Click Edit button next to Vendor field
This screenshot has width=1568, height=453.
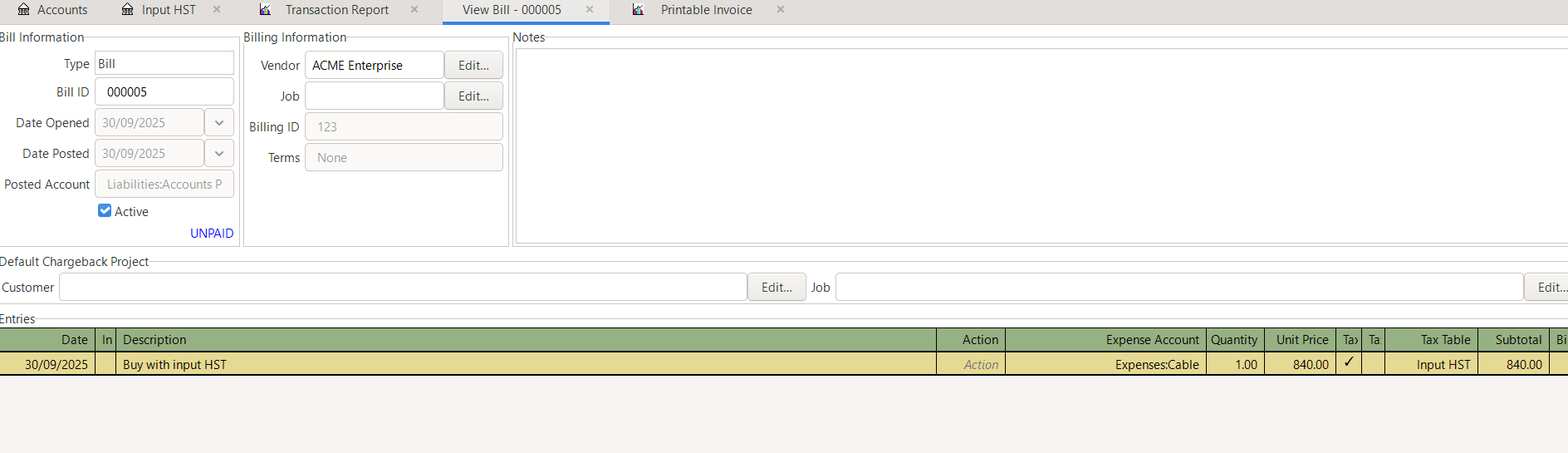pyautogui.click(x=473, y=66)
